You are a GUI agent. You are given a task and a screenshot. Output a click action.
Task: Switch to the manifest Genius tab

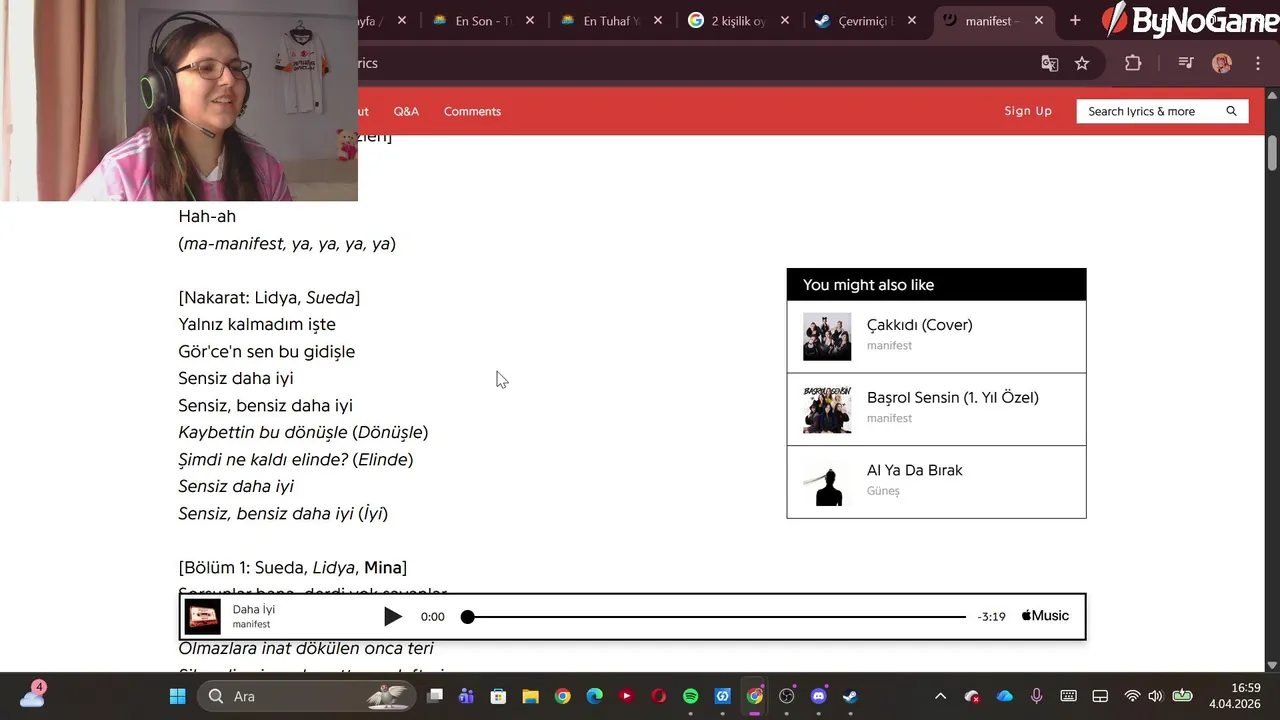coord(992,20)
